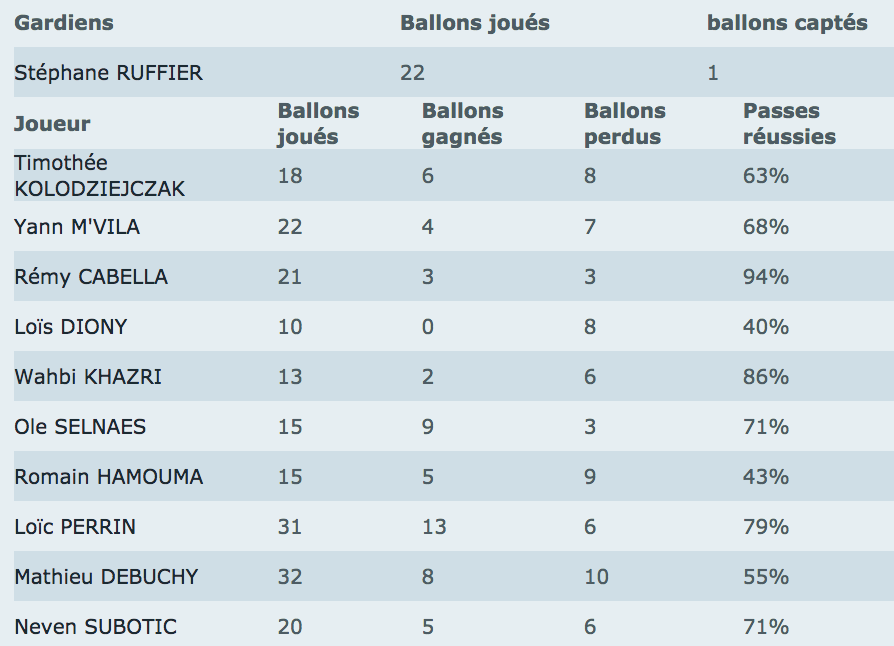Click the Gardiens column header
Image resolution: width=894 pixels, height=646 pixels.
pos(64,23)
